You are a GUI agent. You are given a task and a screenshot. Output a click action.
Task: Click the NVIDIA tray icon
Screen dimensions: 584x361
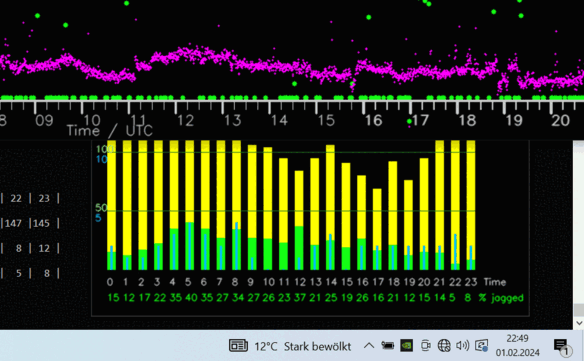[x=406, y=346]
